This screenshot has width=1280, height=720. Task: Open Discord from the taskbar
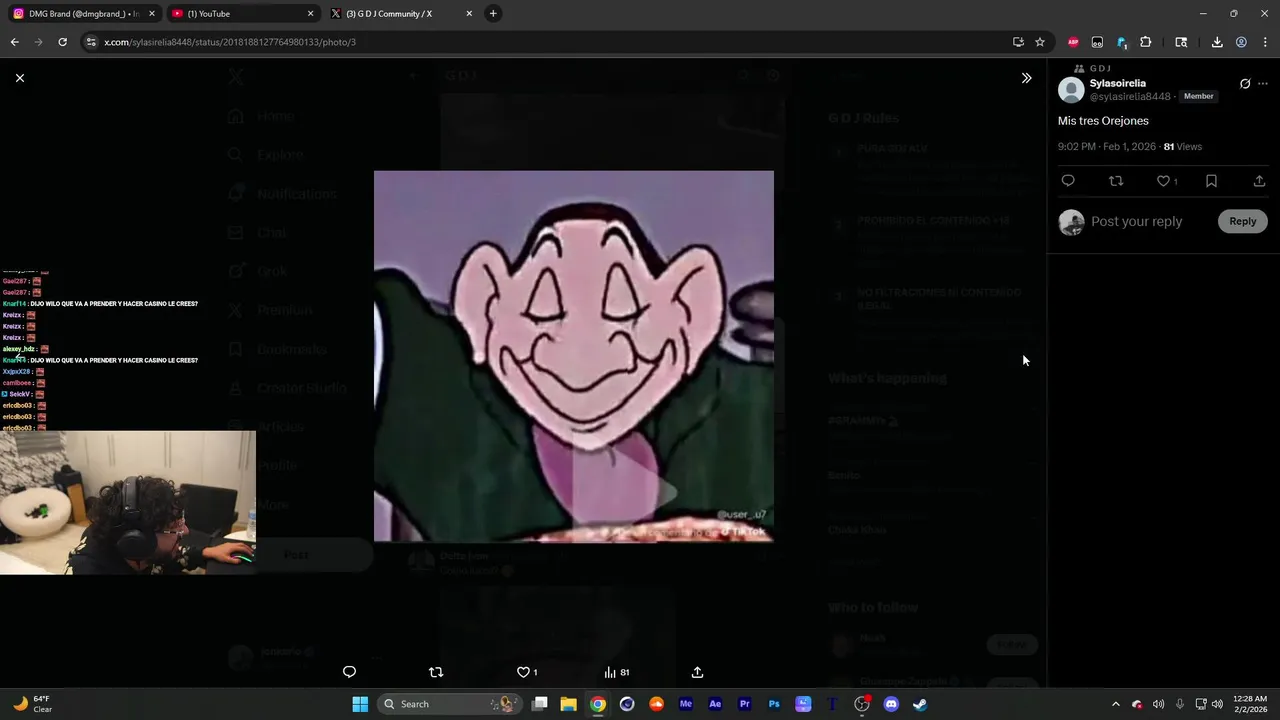click(x=891, y=704)
